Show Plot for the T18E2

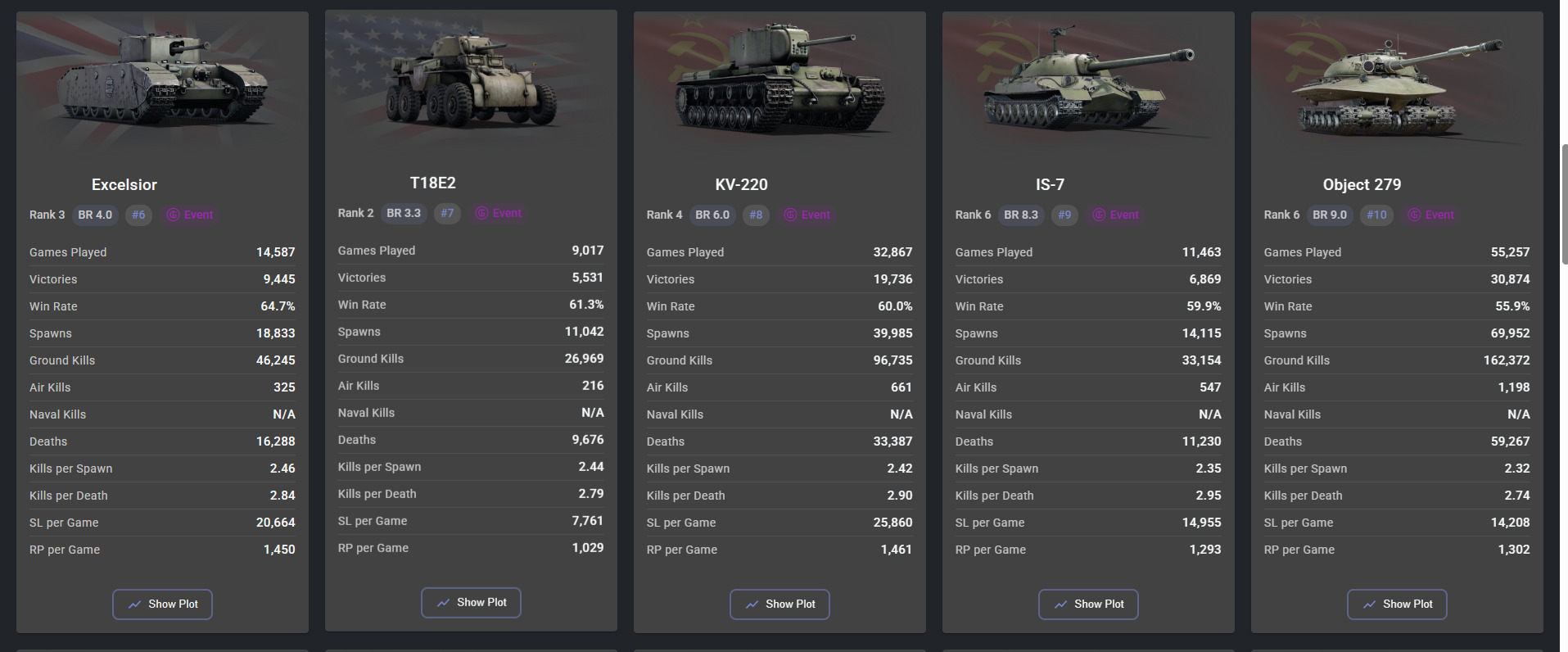(471, 603)
